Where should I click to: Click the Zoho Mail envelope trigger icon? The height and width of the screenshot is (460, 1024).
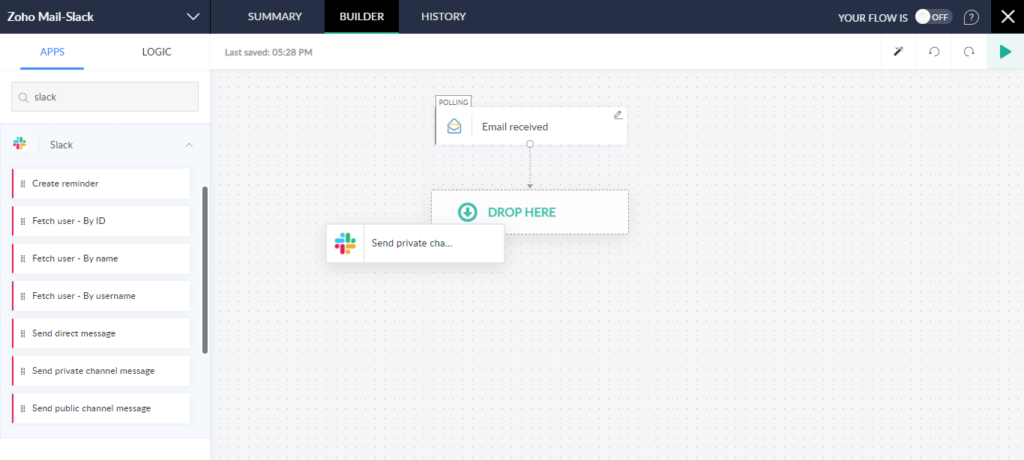454,126
